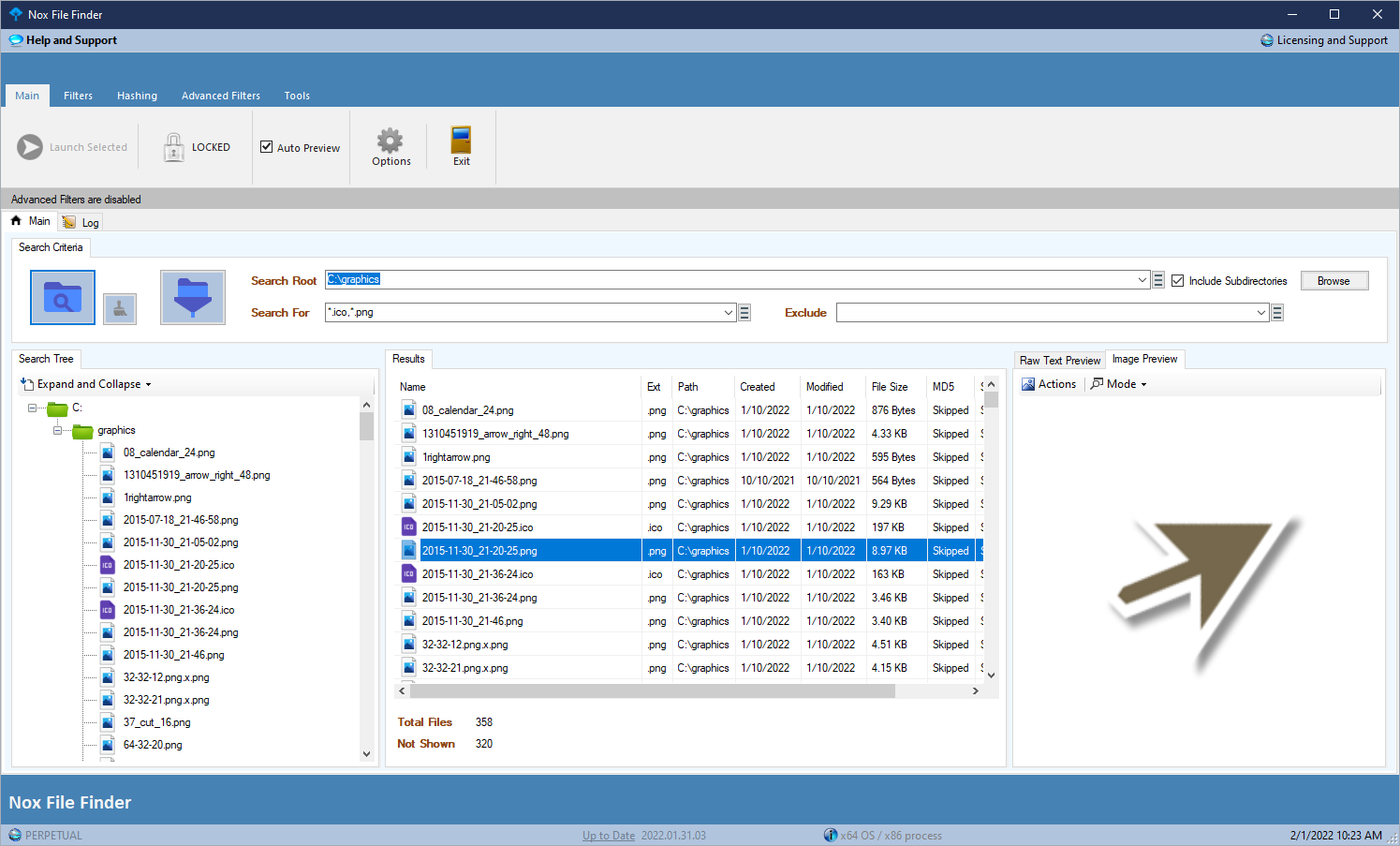Uncheck Include Subdirectories checkbox
Screen dimensions: 1400x846
(1178, 281)
